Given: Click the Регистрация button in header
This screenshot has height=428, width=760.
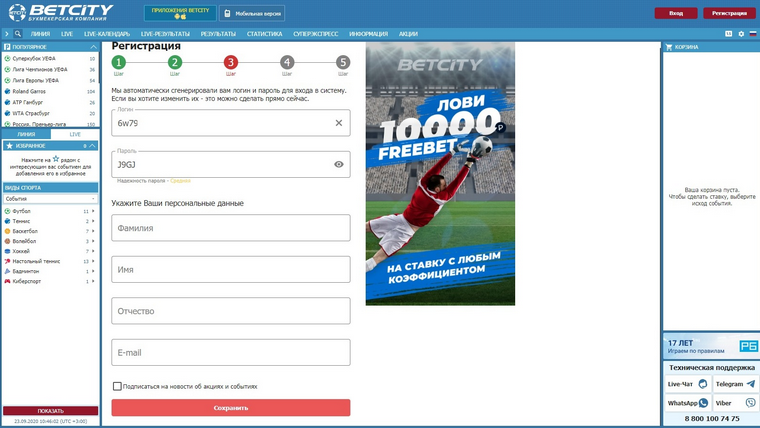Looking at the screenshot, I should 729,14.
